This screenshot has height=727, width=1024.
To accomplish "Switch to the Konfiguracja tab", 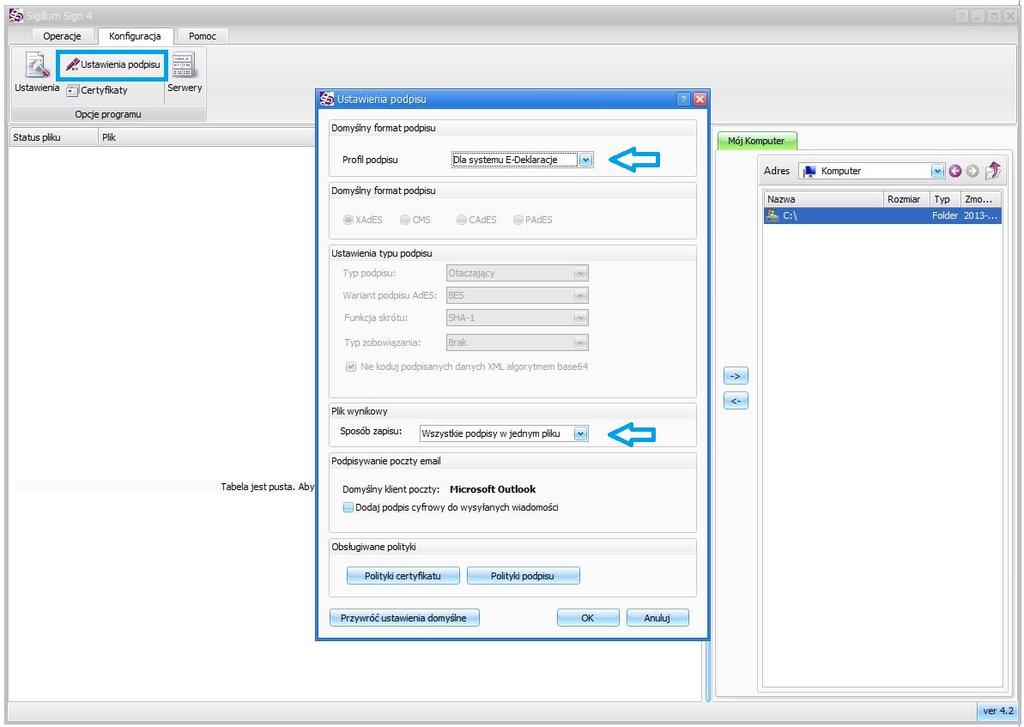I will pyautogui.click(x=135, y=36).
